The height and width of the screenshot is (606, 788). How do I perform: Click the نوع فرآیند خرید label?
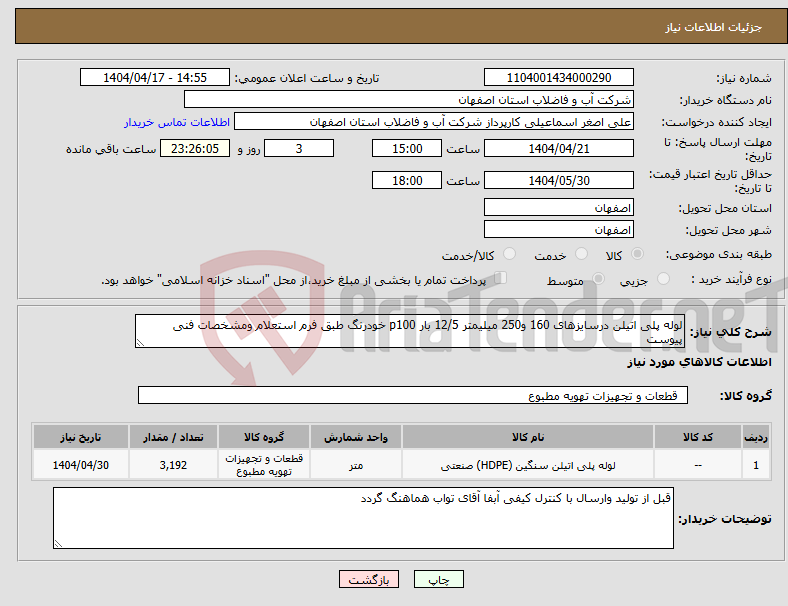(731, 279)
